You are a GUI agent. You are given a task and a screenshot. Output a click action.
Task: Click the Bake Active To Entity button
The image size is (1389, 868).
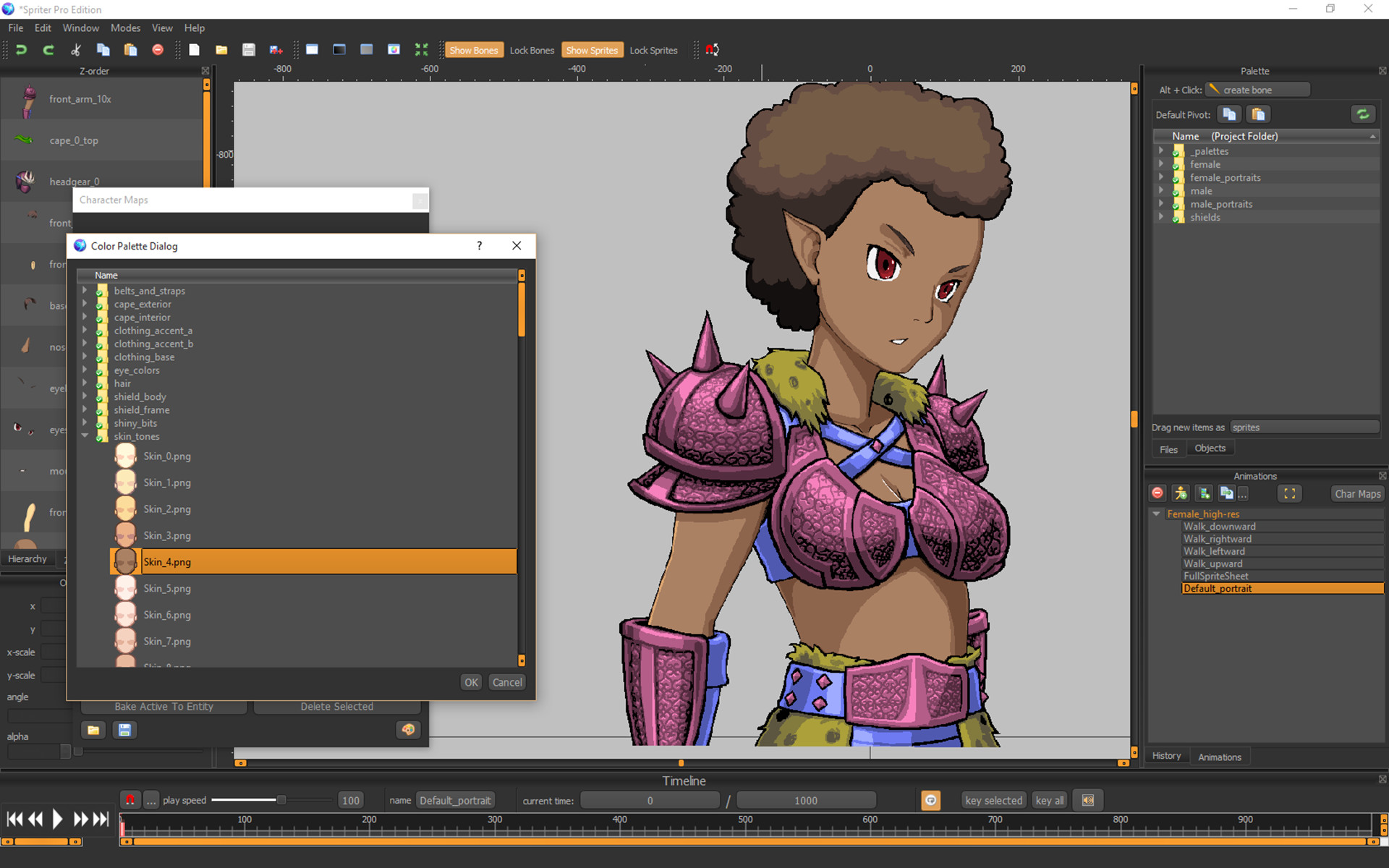pyautogui.click(x=163, y=706)
